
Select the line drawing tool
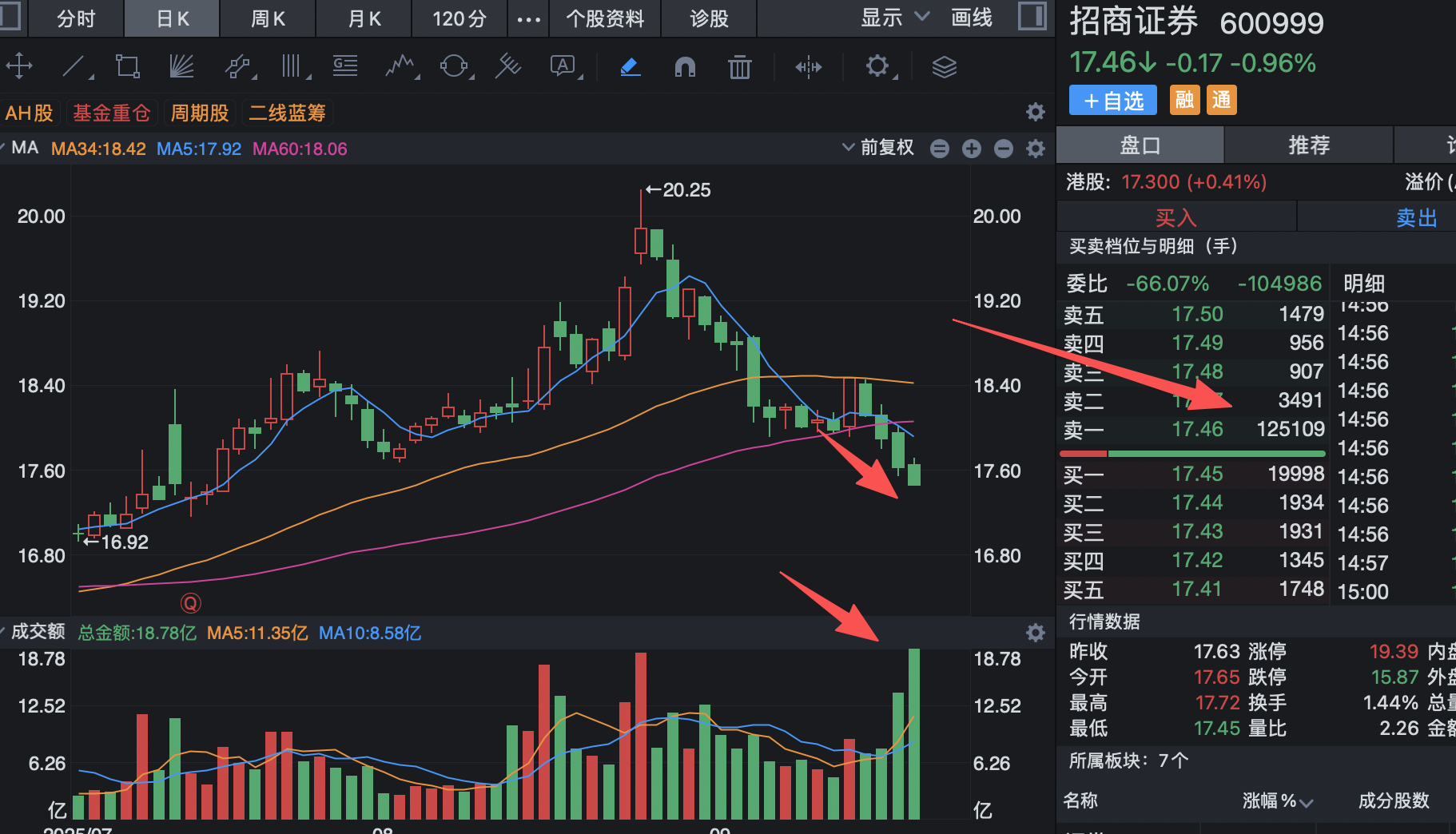point(75,66)
